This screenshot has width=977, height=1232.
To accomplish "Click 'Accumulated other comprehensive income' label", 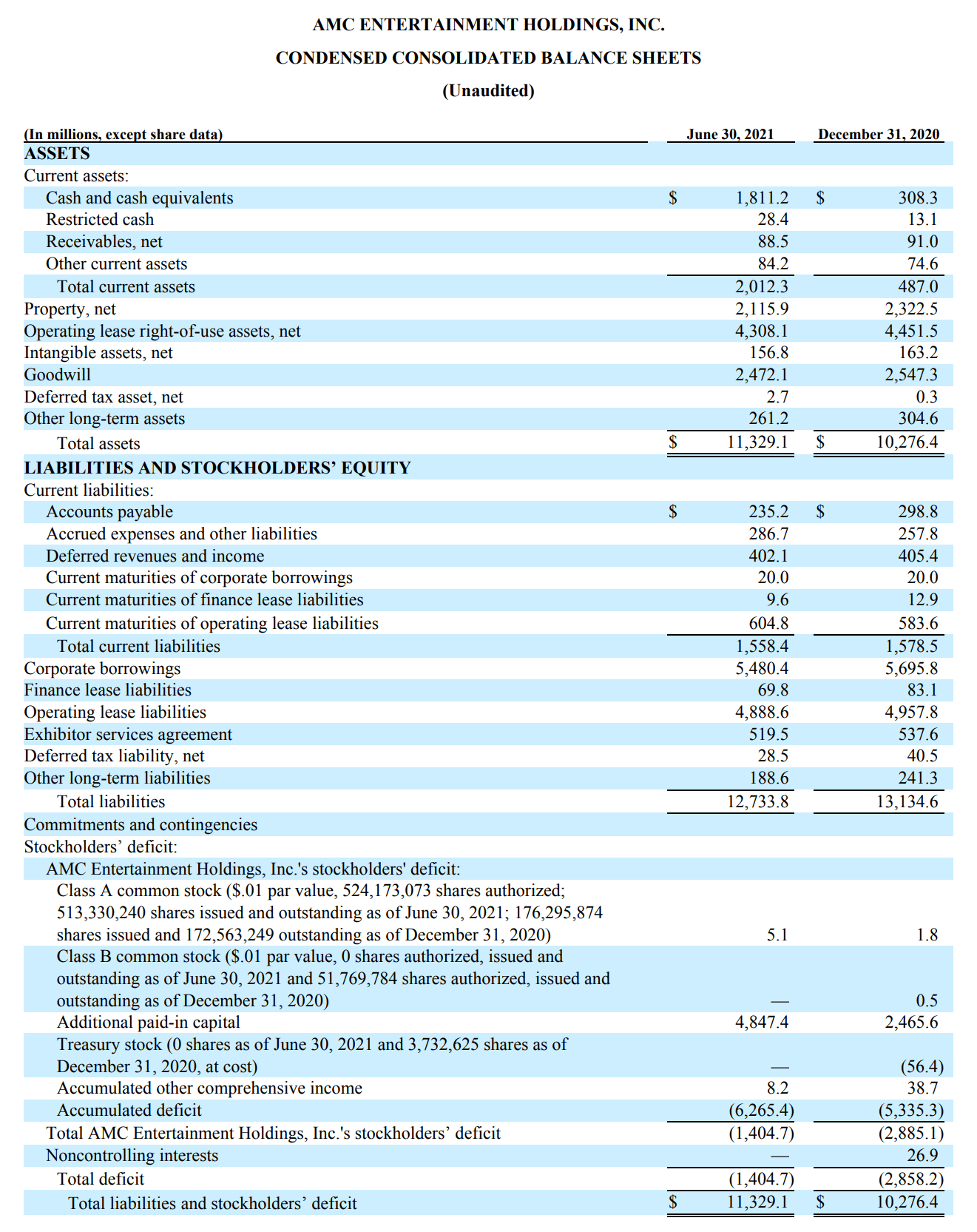I will 210,1088.
